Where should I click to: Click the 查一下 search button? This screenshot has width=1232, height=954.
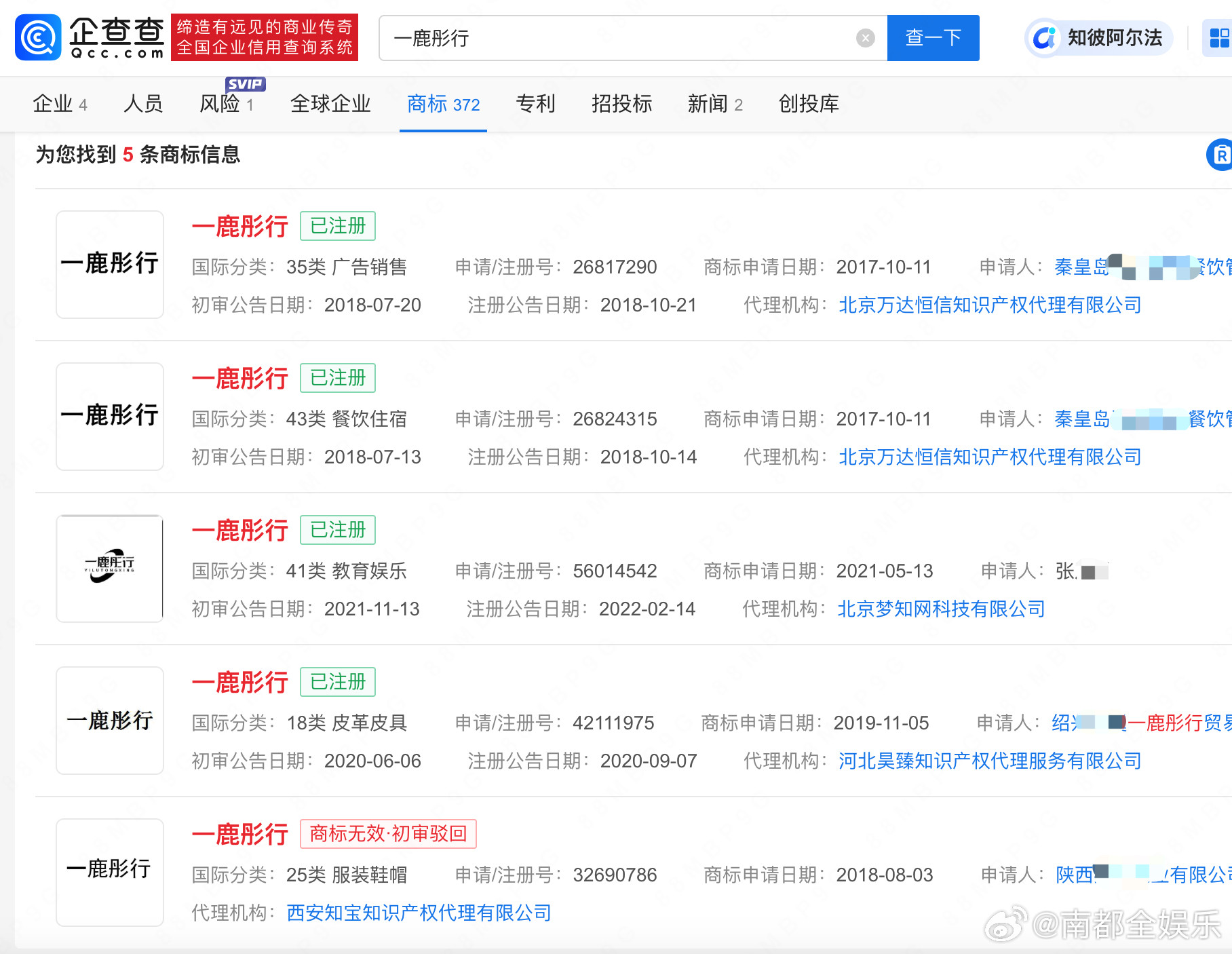(933, 38)
